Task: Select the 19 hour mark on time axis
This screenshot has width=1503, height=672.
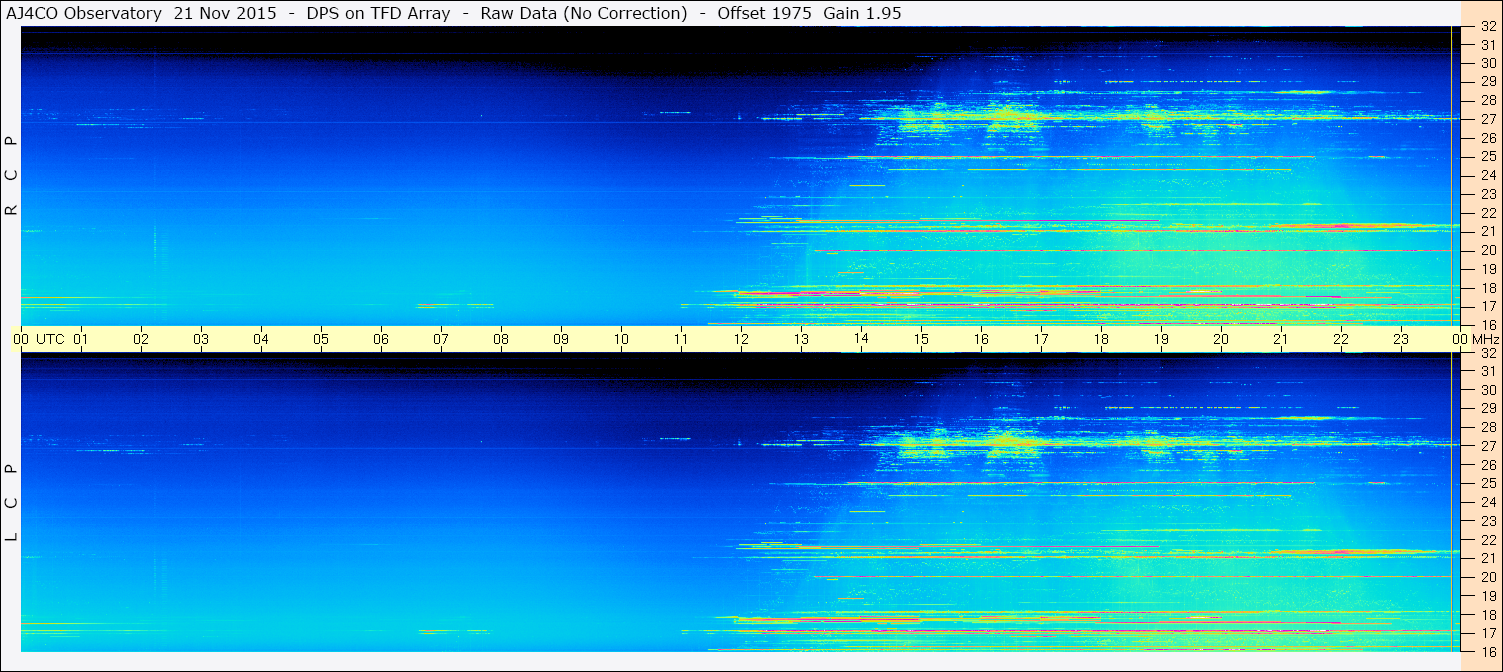Action: (1161, 339)
